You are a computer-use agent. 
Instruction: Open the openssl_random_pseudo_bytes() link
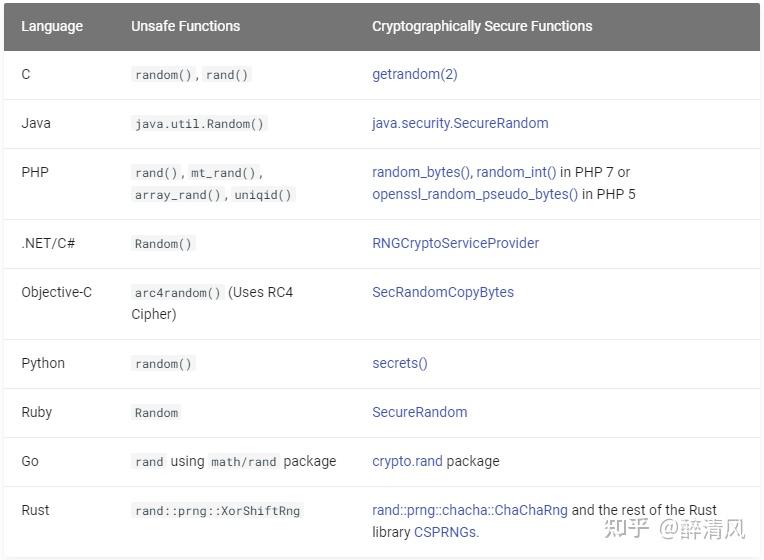click(475, 194)
